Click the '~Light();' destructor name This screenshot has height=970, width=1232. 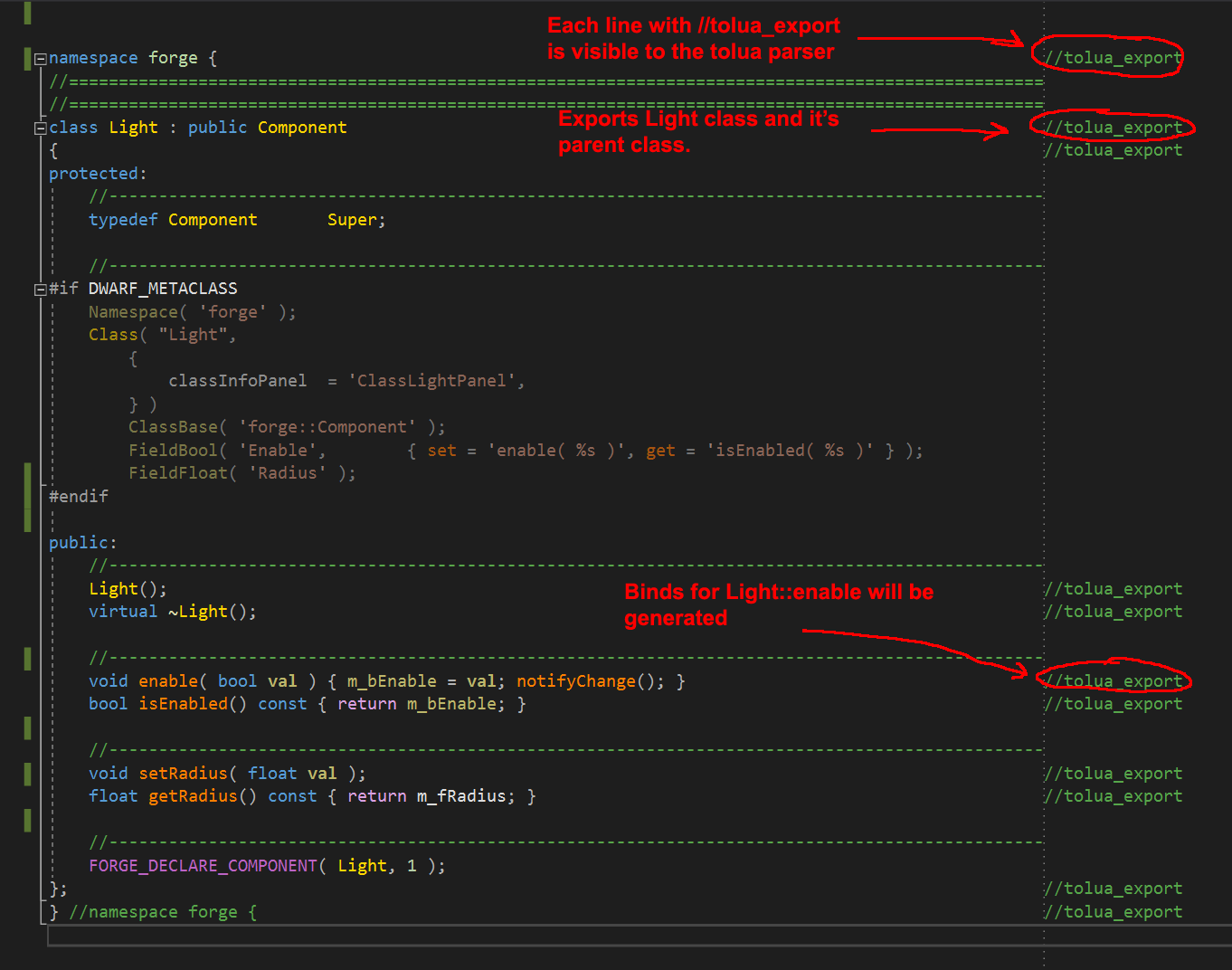point(213,612)
